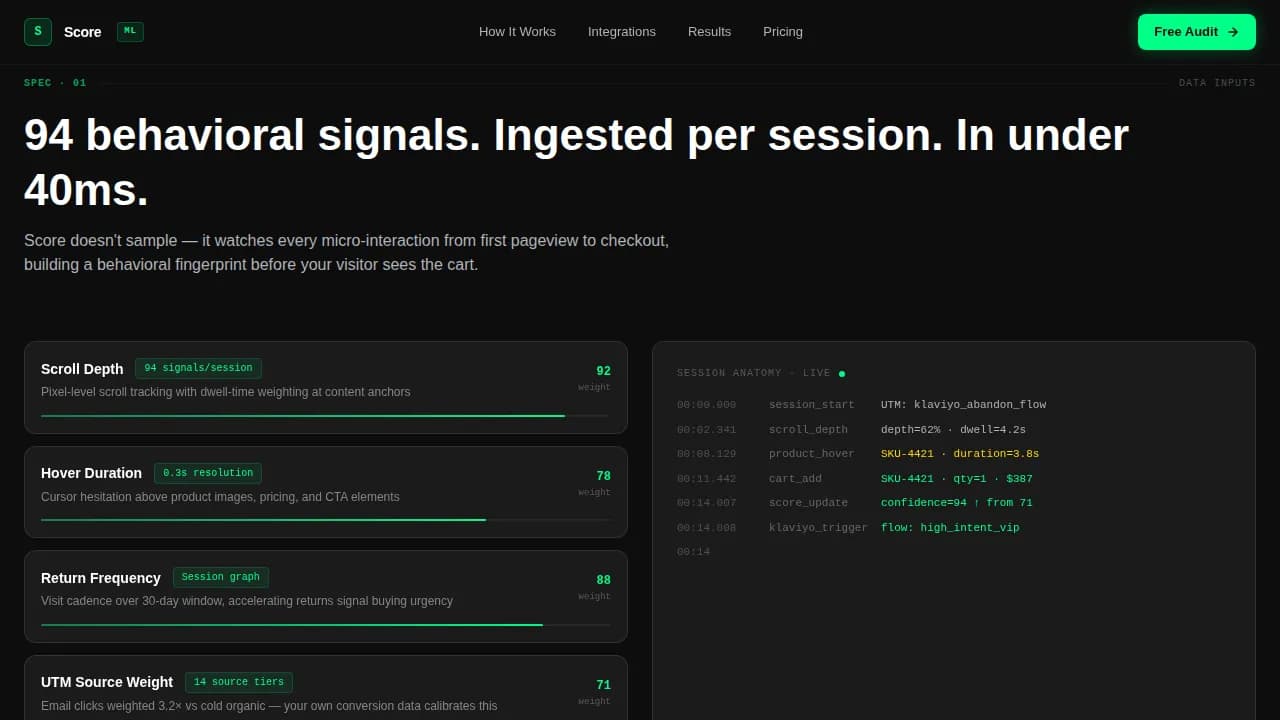
Task: Click the green LIVE status dot
Action: click(841, 372)
